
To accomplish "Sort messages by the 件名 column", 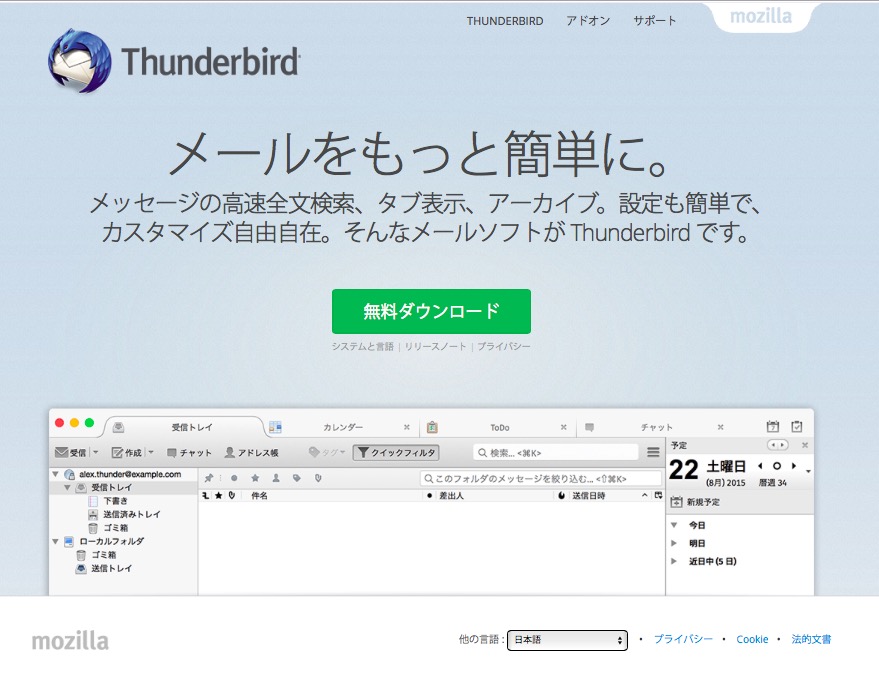I will pyautogui.click(x=259, y=495).
